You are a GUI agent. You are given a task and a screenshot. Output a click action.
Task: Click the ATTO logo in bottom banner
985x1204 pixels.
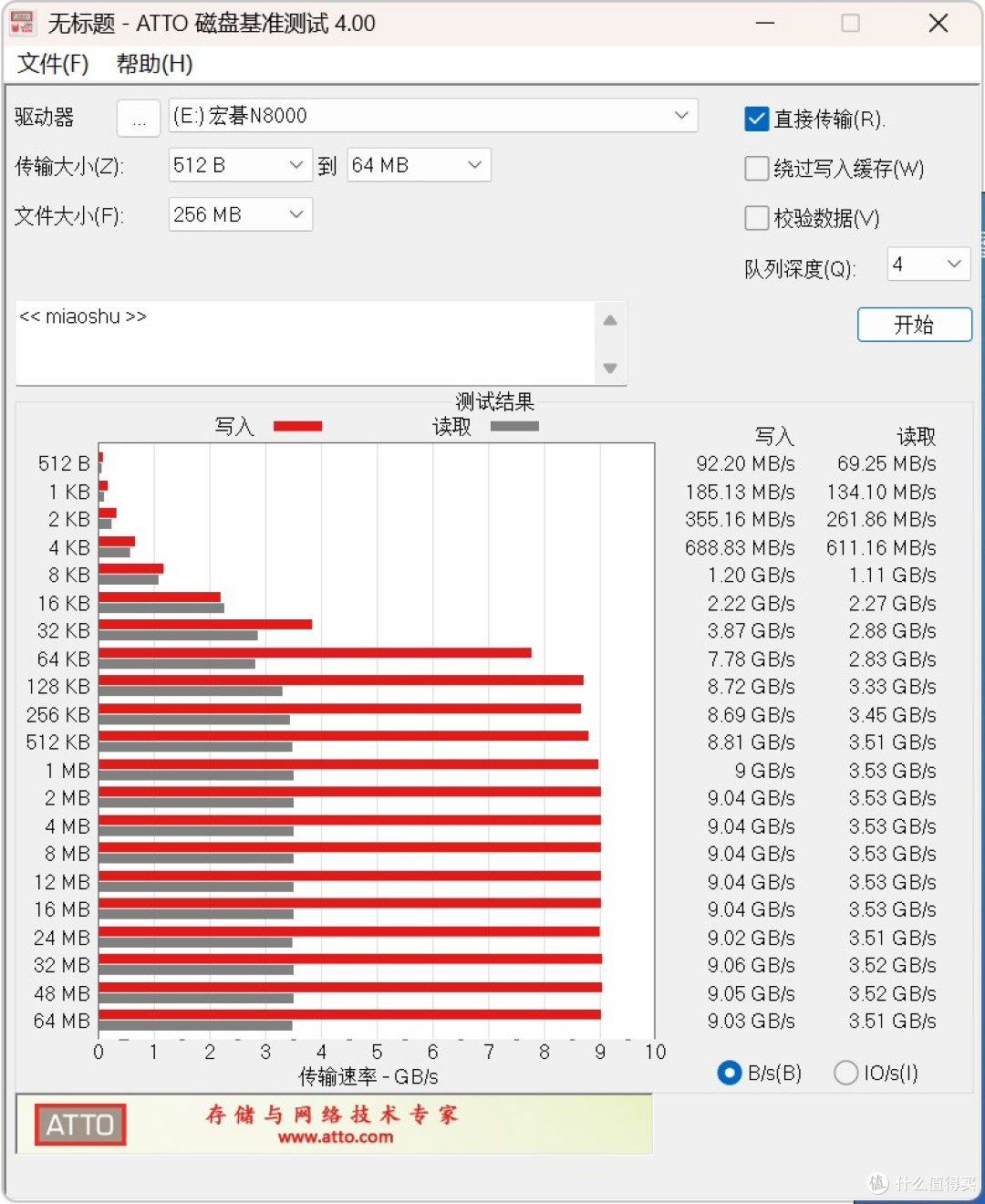pos(80,1125)
